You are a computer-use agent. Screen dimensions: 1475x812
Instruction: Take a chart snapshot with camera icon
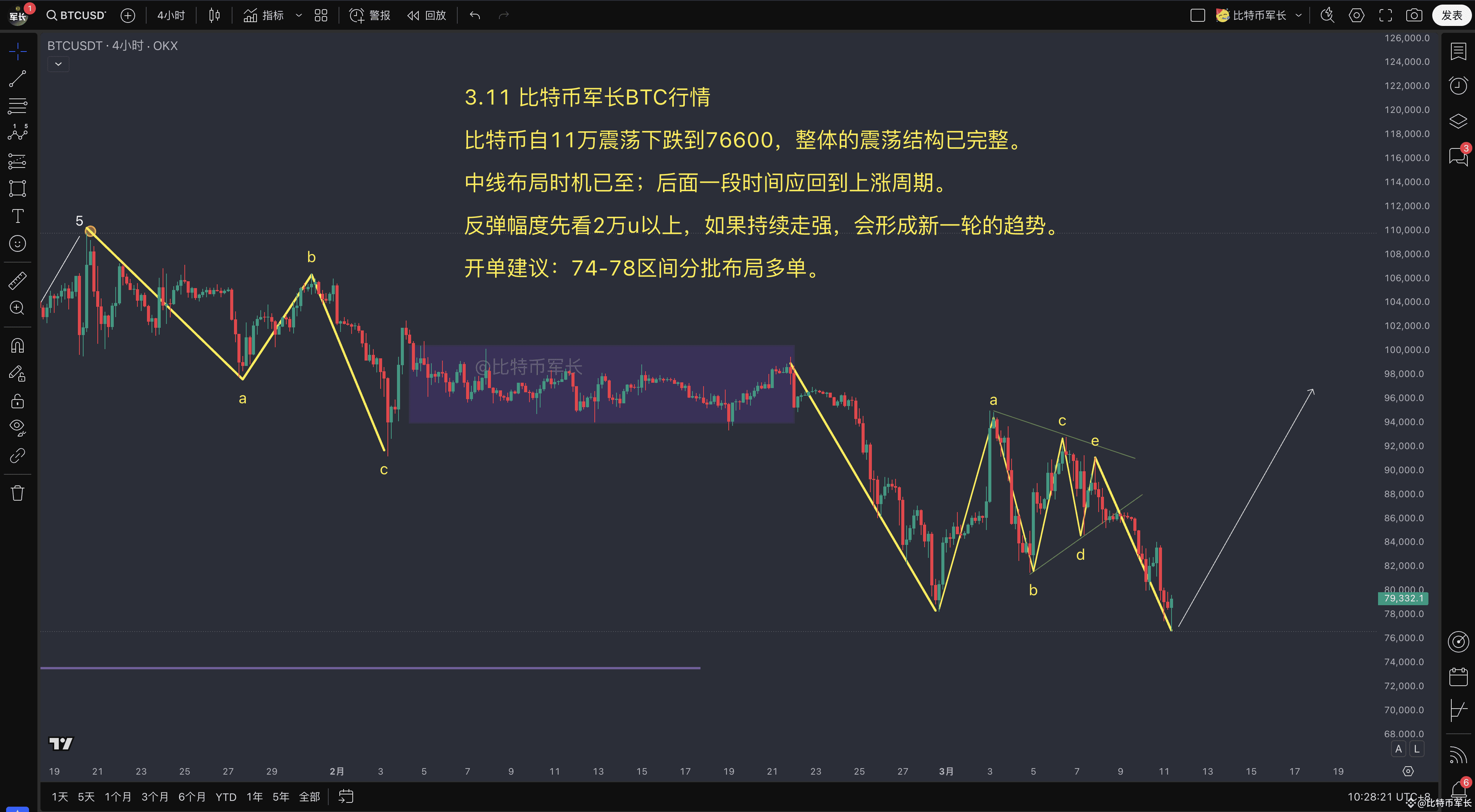1414,15
